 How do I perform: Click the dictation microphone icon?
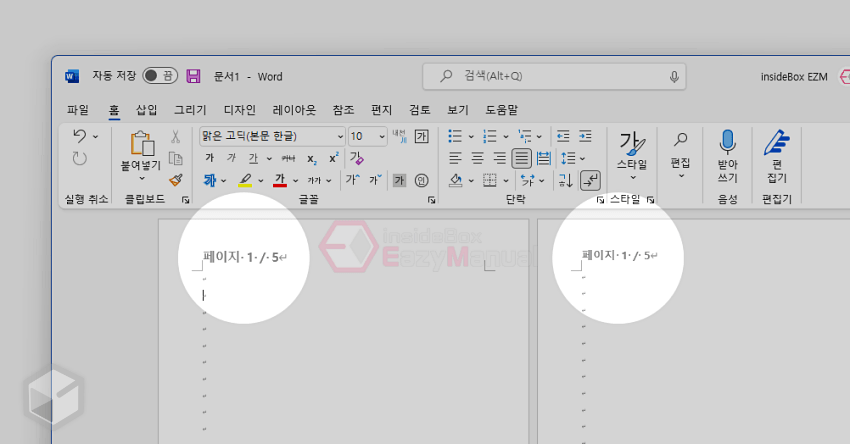(x=727, y=142)
